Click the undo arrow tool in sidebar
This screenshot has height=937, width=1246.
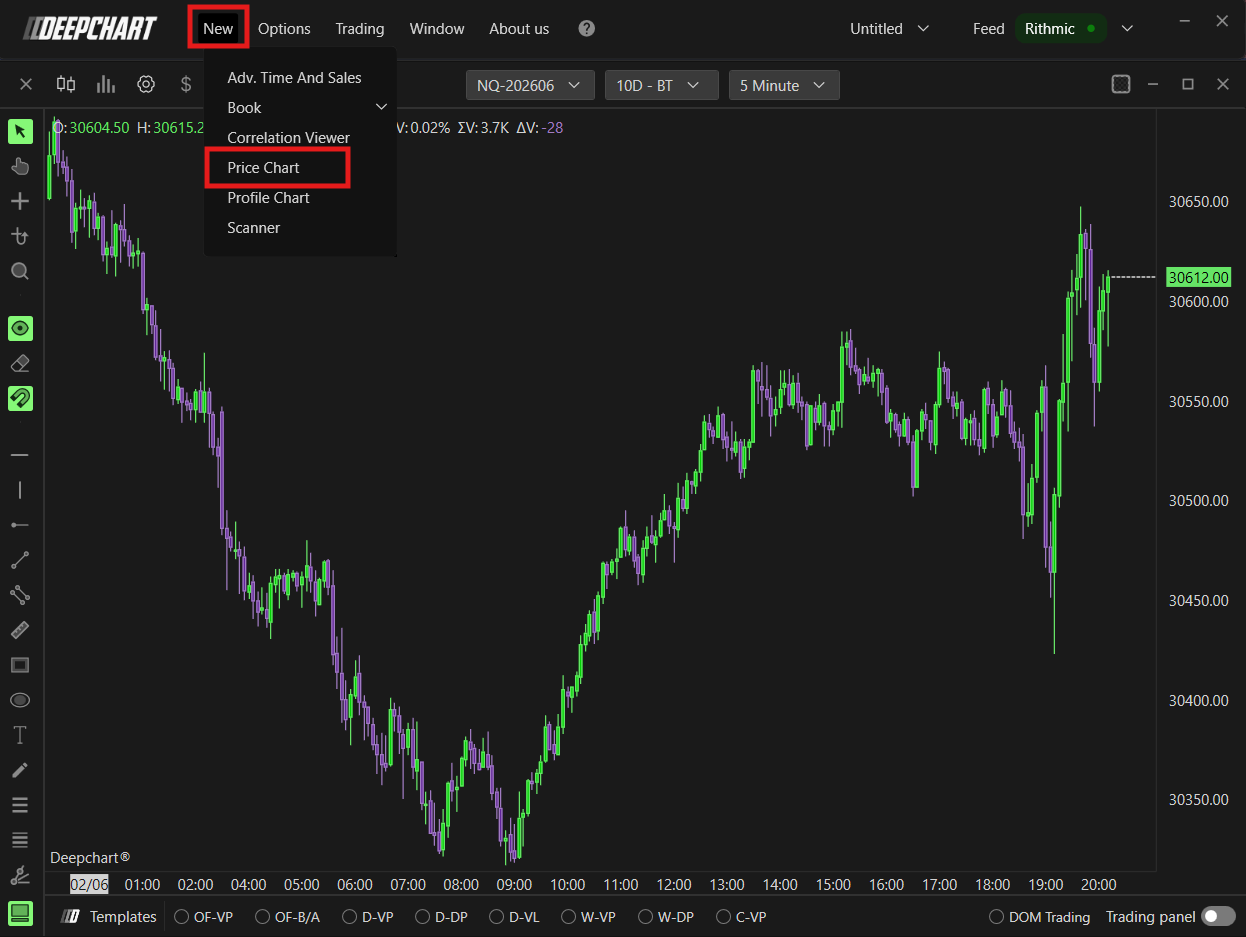(x=20, y=236)
